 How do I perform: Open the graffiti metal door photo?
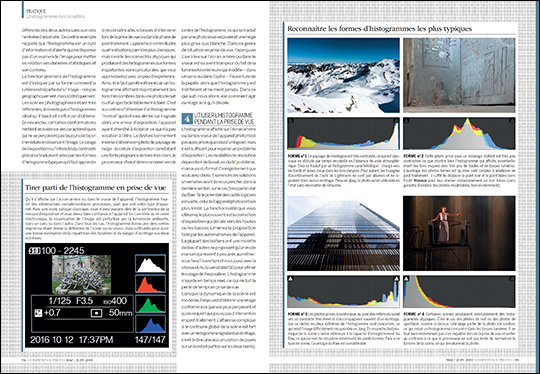point(459,75)
